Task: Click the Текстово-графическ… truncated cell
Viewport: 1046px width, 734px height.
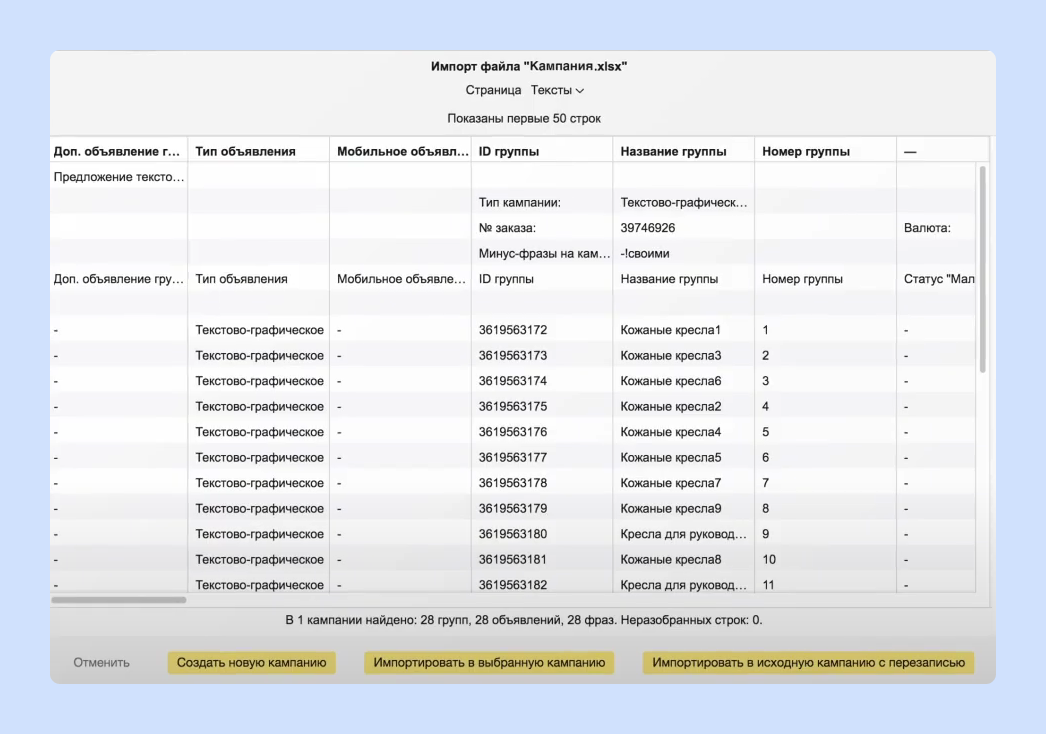Action: 684,202
